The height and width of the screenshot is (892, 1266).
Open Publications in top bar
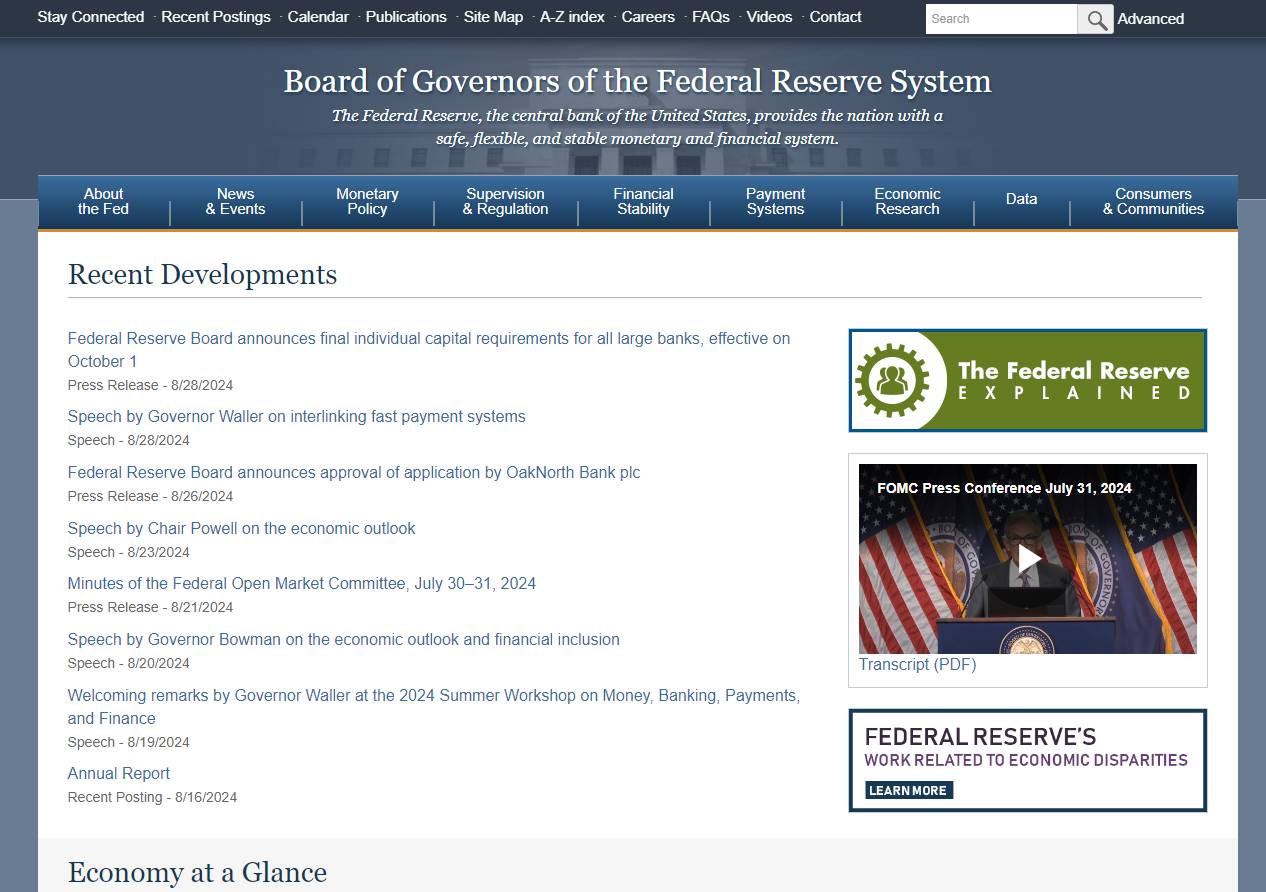click(x=406, y=17)
